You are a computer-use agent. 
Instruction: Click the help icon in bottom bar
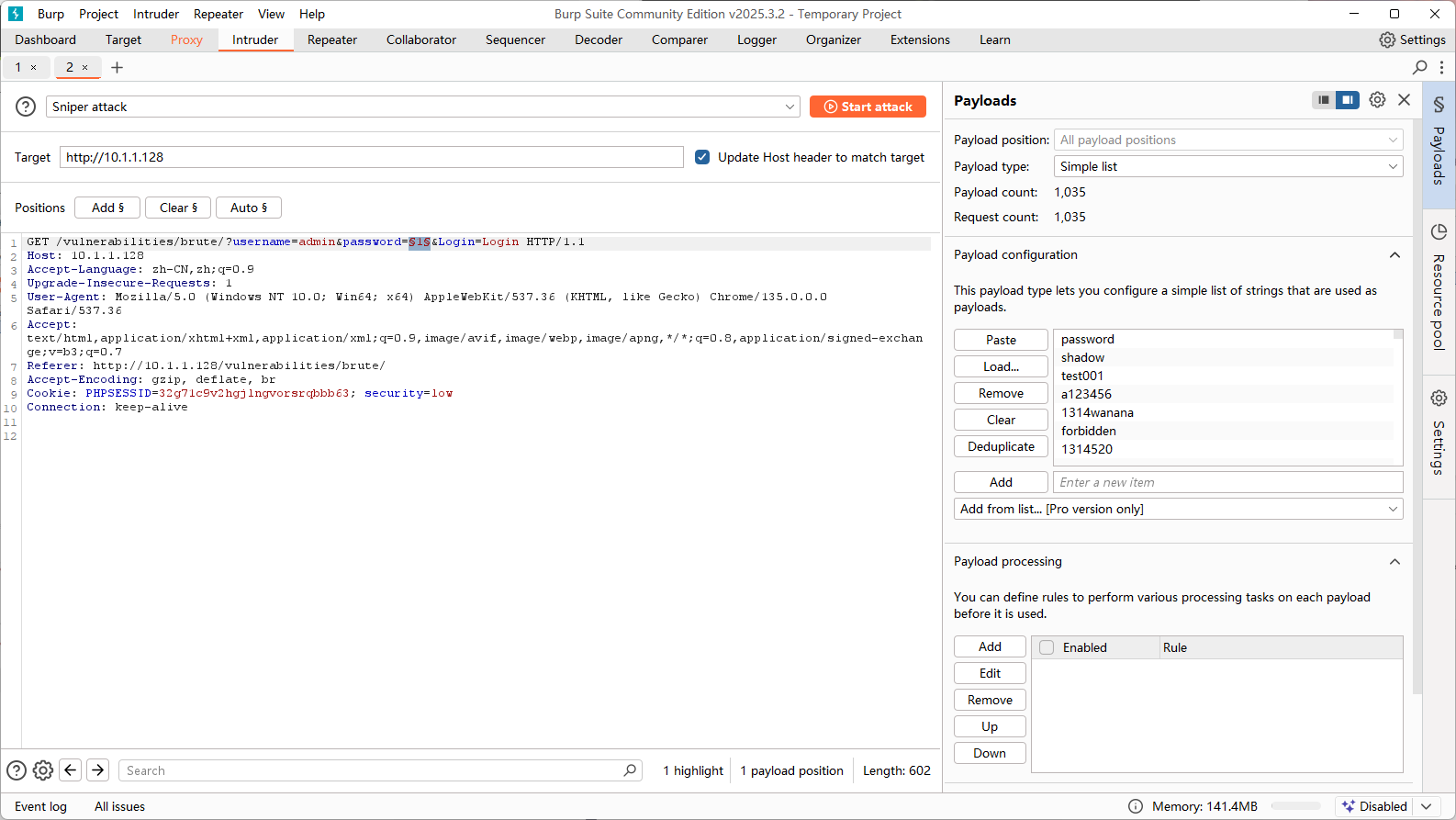pyautogui.click(x=17, y=770)
